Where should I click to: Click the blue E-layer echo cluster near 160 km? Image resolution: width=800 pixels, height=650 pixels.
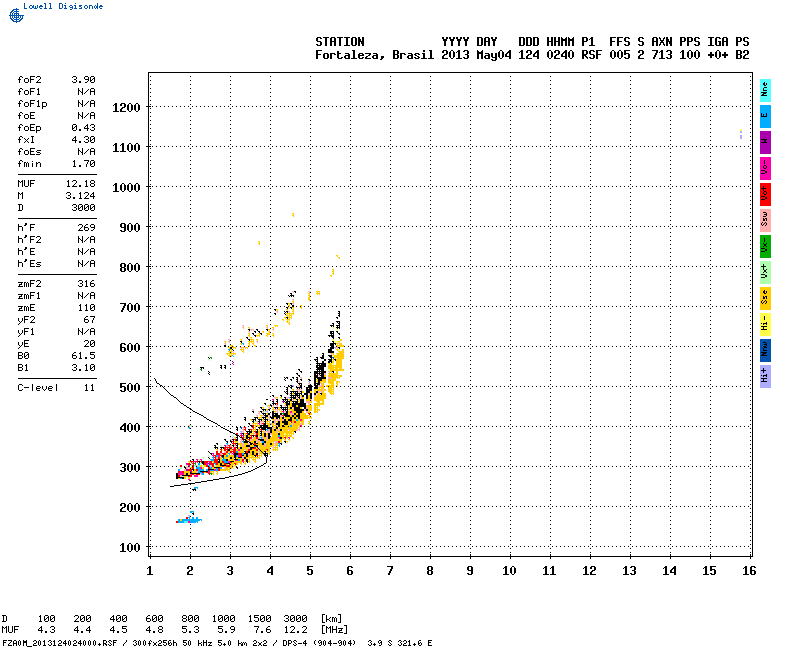tap(189, 519)
